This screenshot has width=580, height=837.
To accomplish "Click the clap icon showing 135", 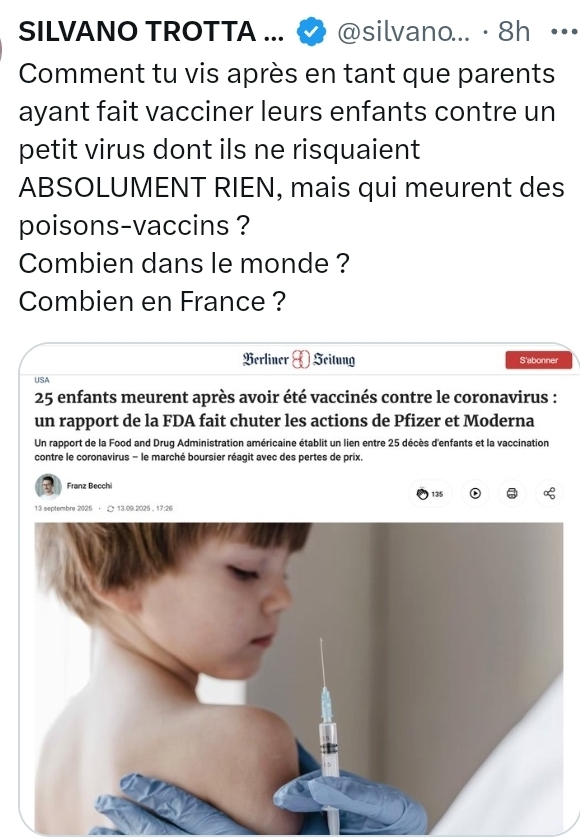I will [x=430, y=494].
